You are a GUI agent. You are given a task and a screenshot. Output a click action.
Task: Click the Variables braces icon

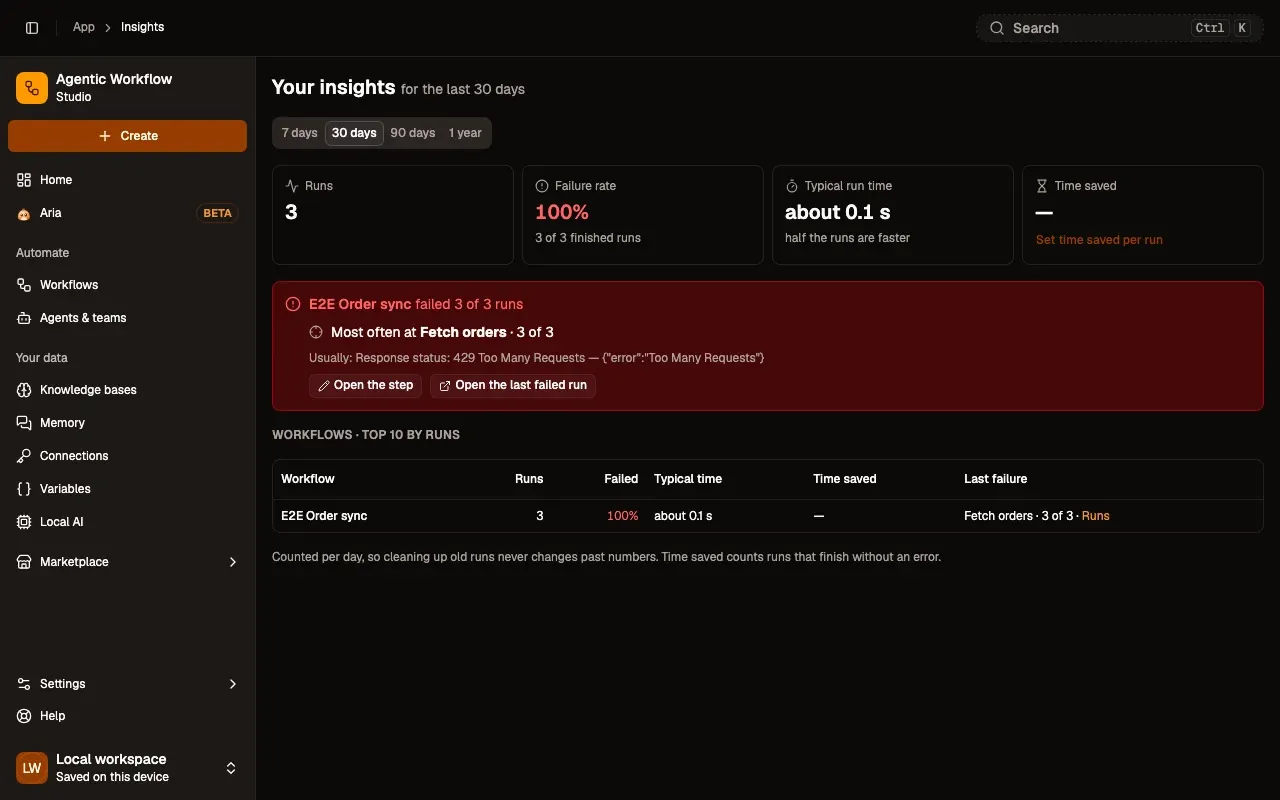[24, 489]
